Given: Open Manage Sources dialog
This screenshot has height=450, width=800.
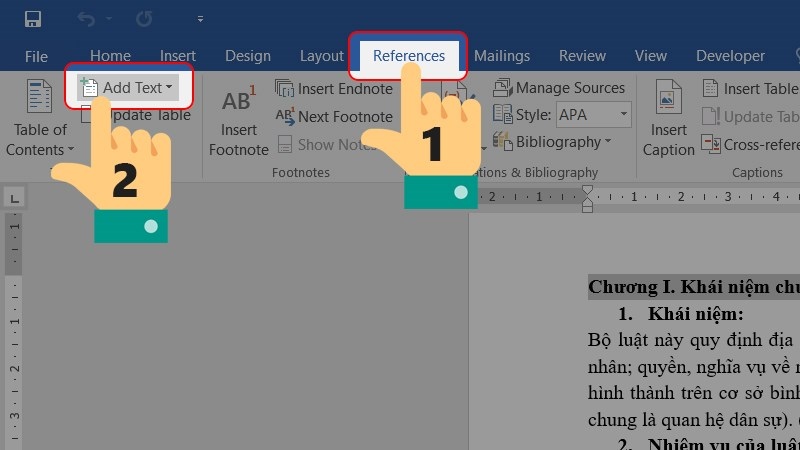Looking at the screenshot, I should [x=560, y=88].
